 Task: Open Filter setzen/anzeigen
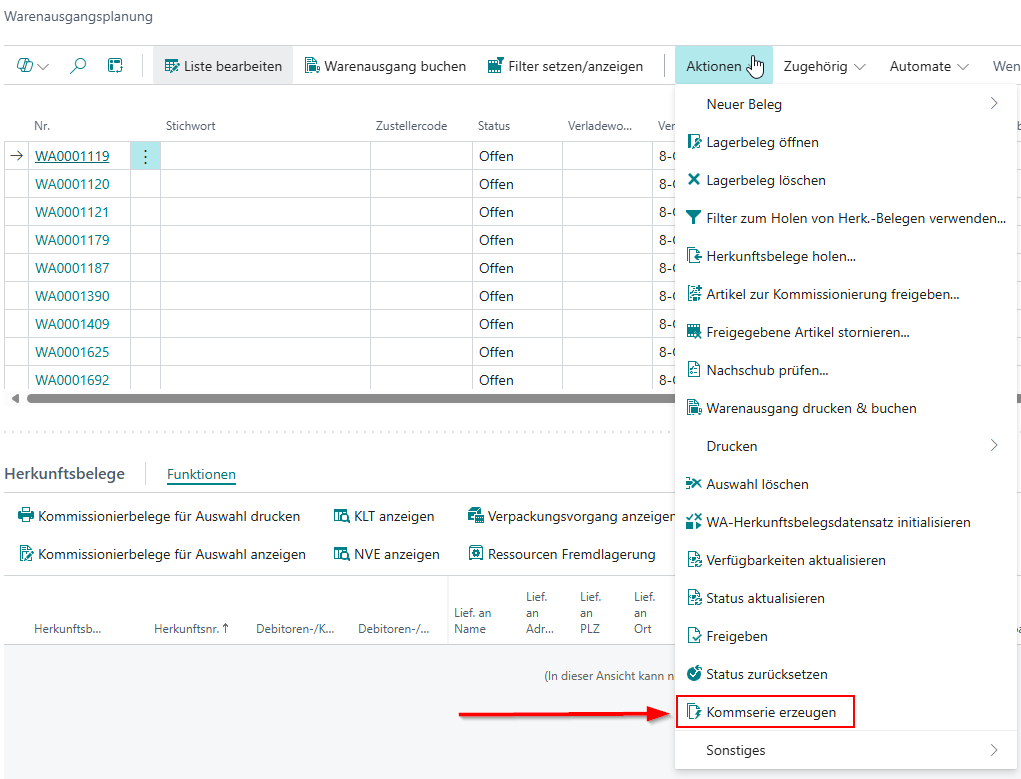(x=565, y=66)
